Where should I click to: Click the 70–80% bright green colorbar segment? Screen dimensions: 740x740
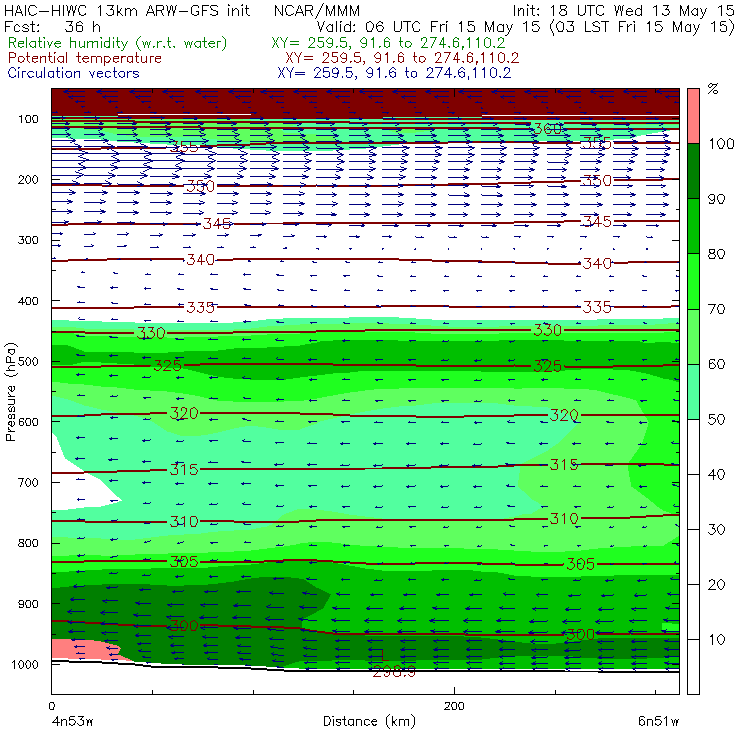pos(693,281)
